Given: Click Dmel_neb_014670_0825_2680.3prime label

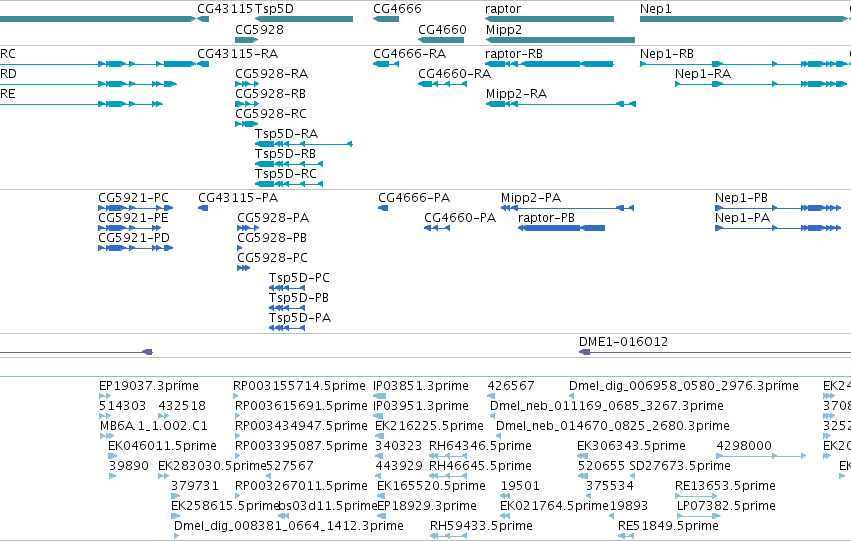Looking at the screenshot, I should [x=613, y=426].
